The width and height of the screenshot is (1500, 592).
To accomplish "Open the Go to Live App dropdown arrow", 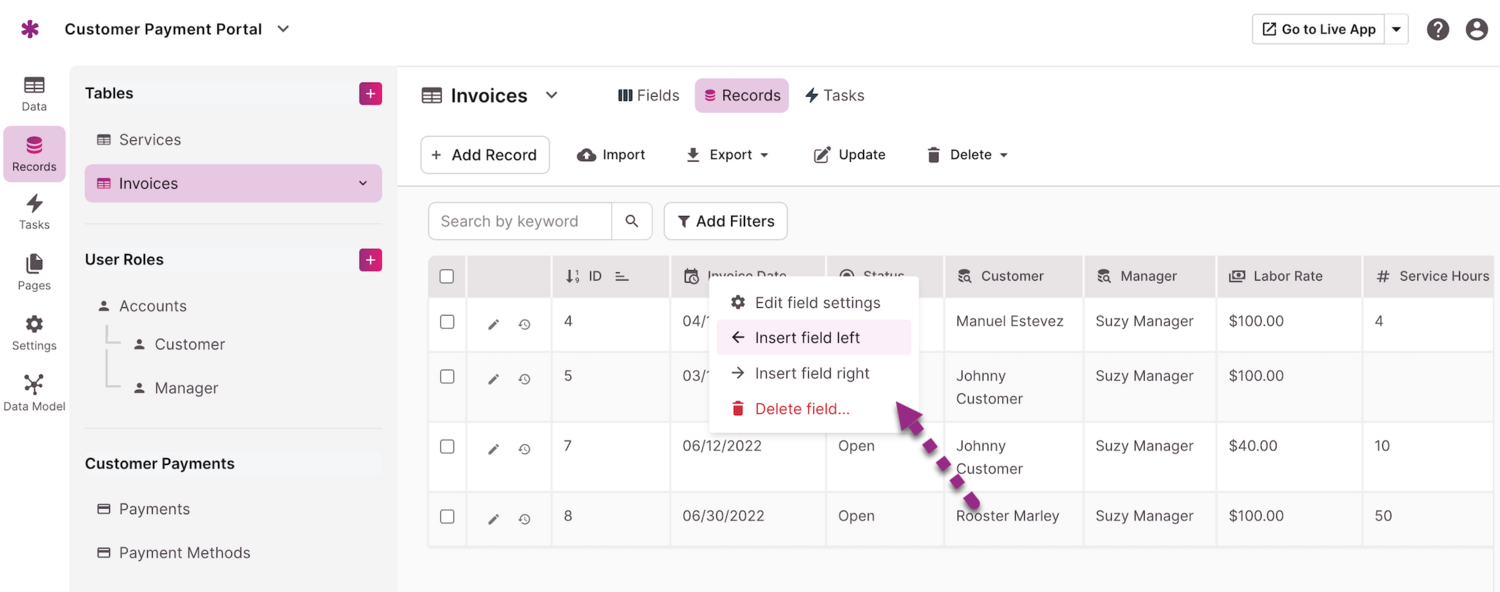I will tap(1397, 29).
